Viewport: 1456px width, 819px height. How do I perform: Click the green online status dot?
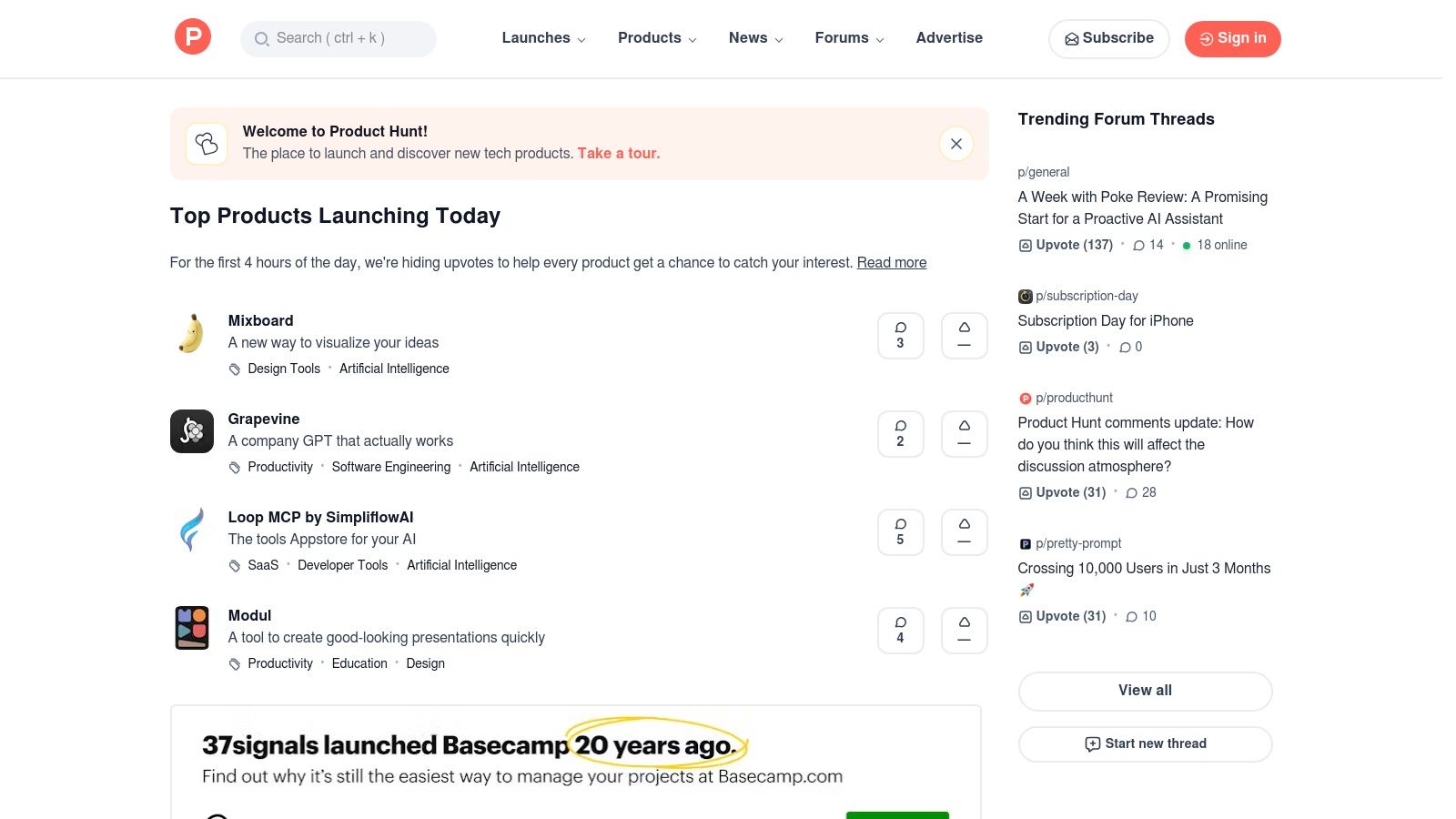1187,245
